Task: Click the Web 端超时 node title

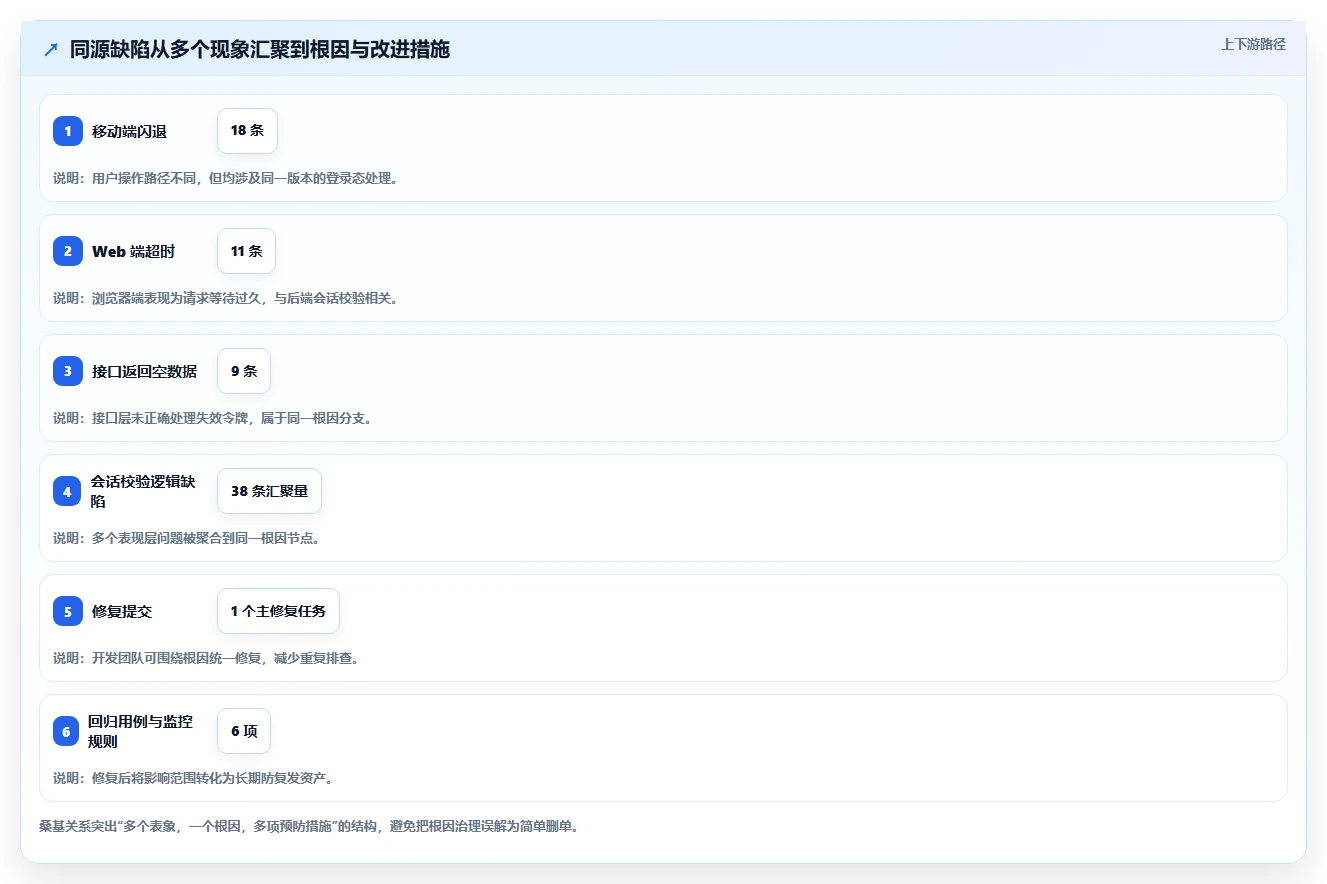Action: 133,252
